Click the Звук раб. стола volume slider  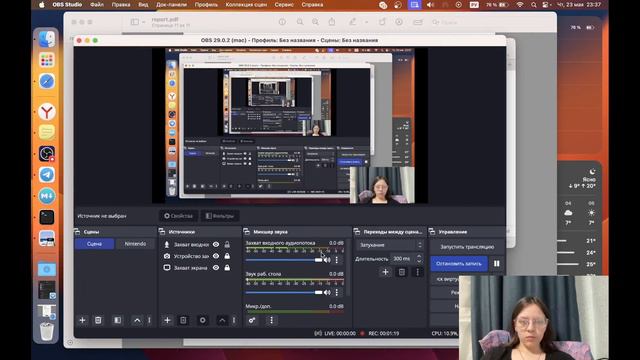tap(284, 292)
